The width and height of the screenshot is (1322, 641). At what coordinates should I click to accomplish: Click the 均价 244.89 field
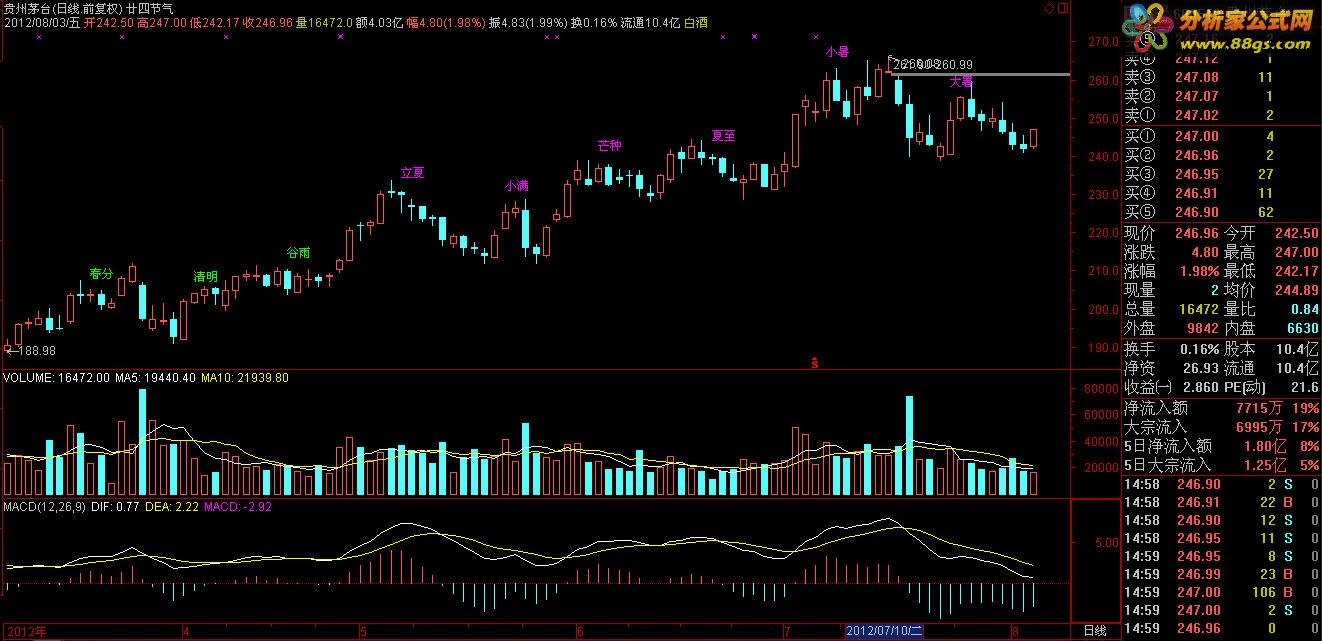[1271, 290]
